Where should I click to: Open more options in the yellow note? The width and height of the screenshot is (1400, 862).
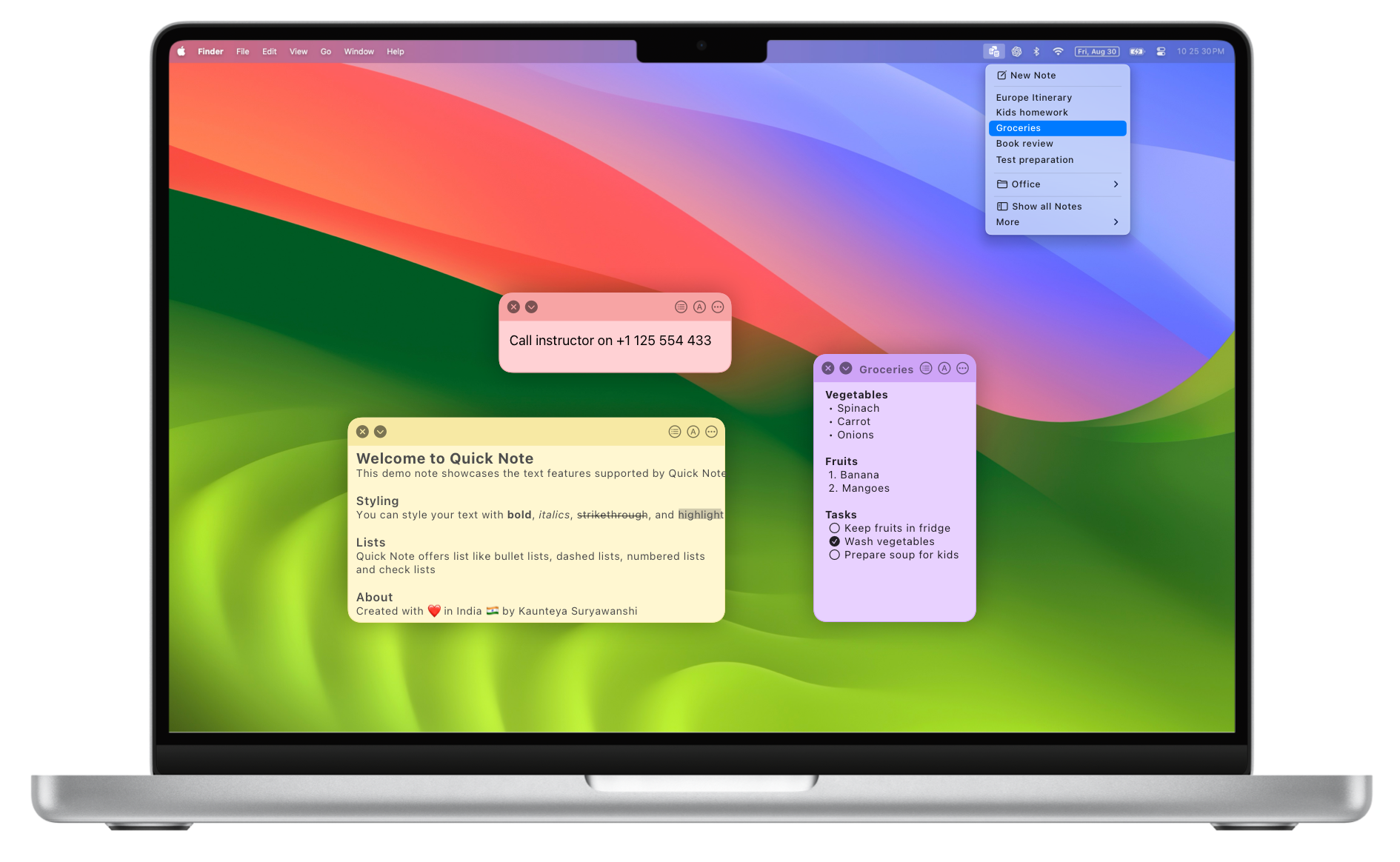[x=711, y=432]
